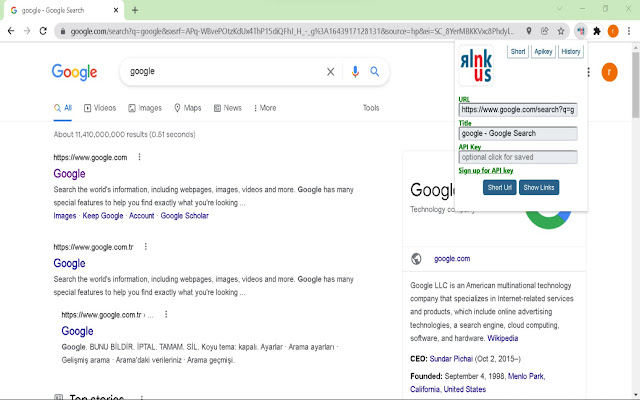This screenshot has width=640, height=400.
Task: Bookmark this page with the star icon
Action: point(561,31)
